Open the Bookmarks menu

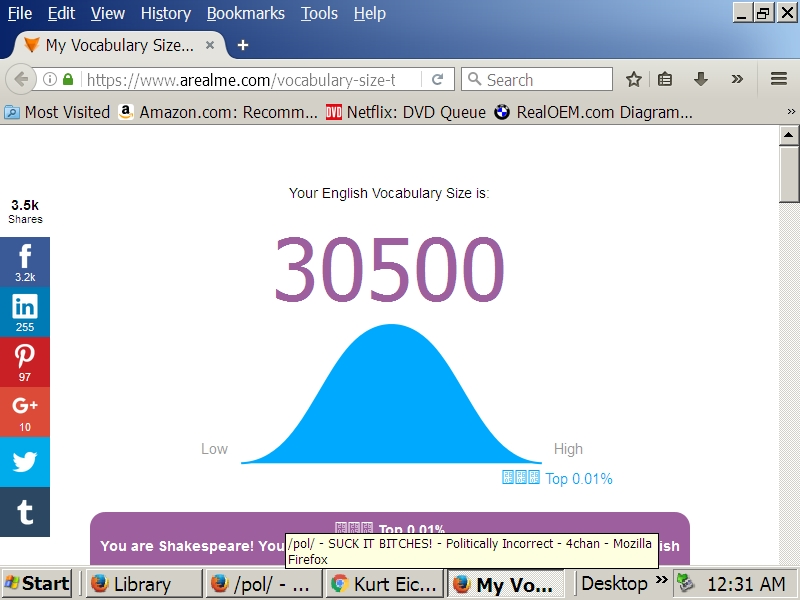(x=245, y=13)
